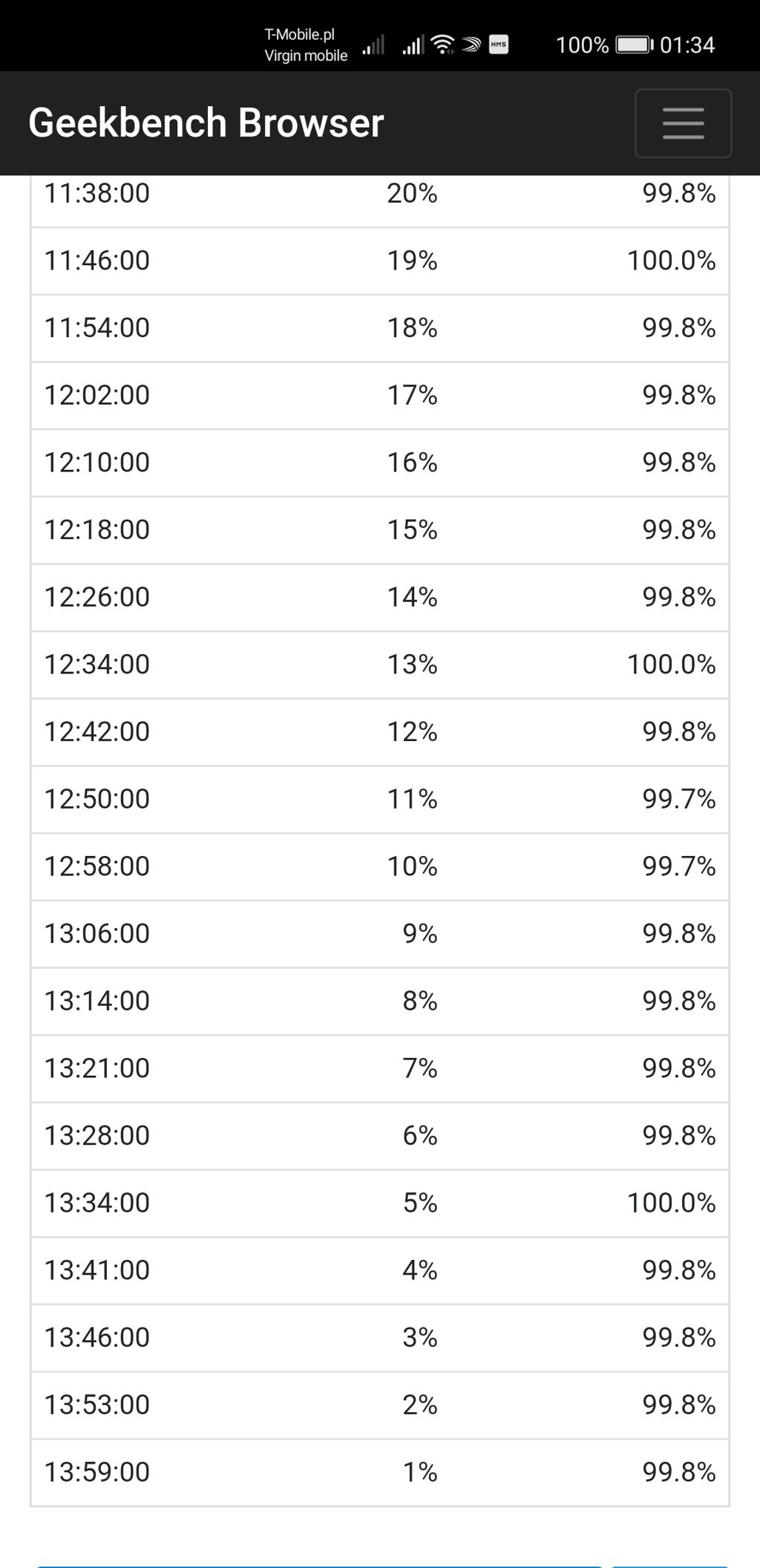Open the hamburger navigation menu

coord(683,123)
